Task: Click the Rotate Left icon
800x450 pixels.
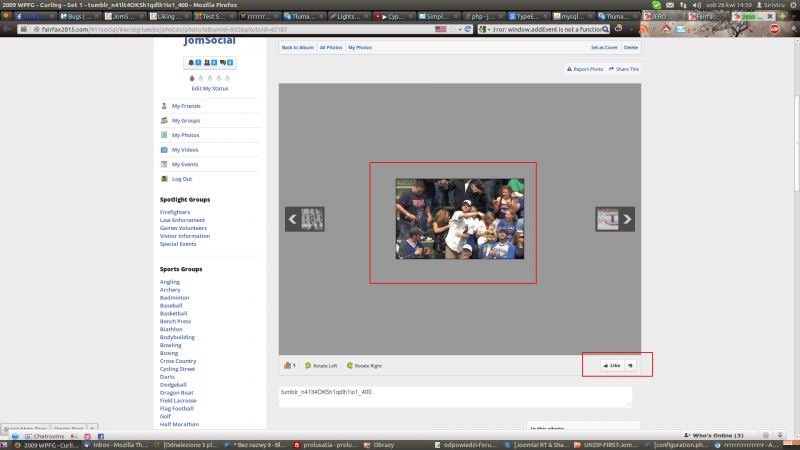Action: (x=308, y=366)
